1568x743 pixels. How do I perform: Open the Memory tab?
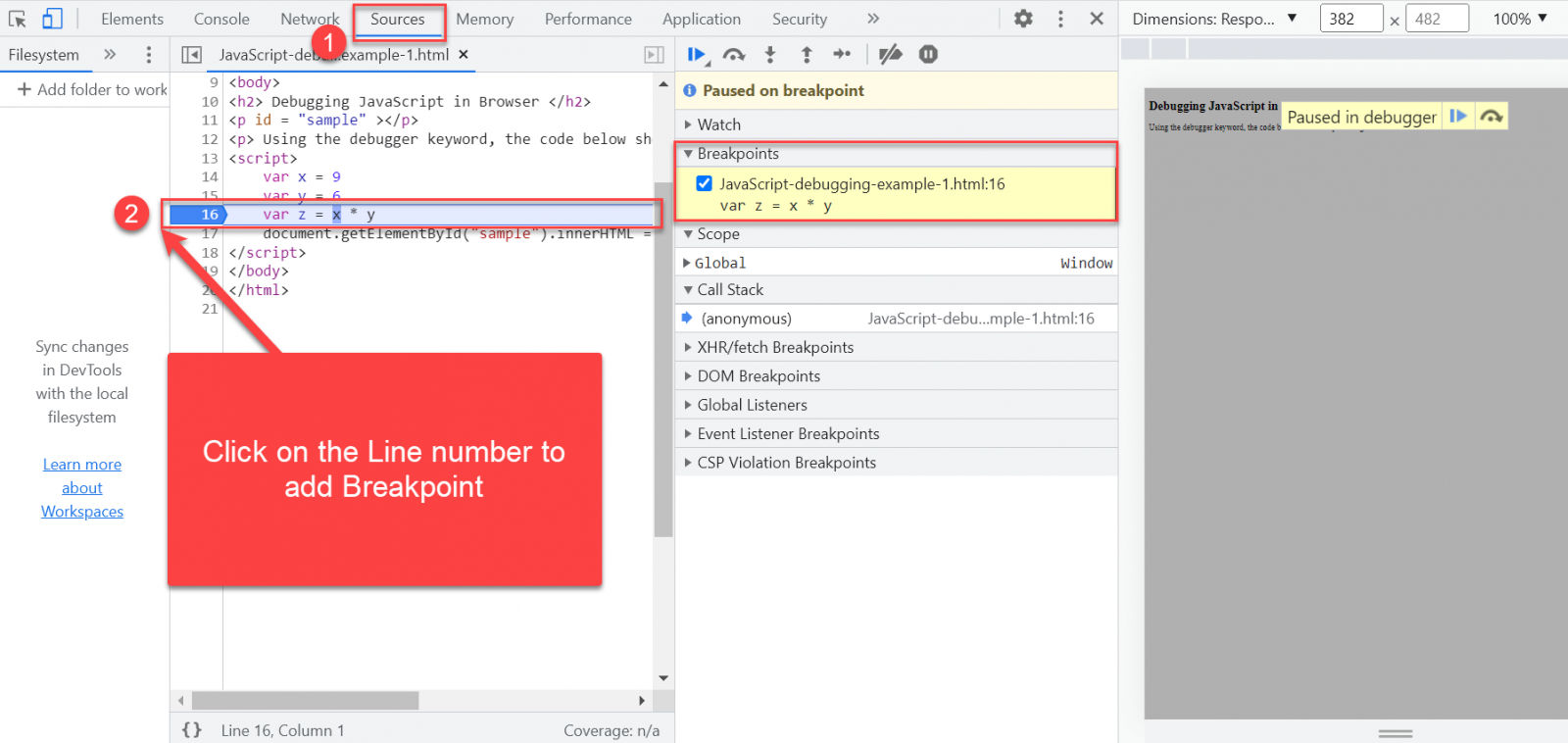click(485, 19)
